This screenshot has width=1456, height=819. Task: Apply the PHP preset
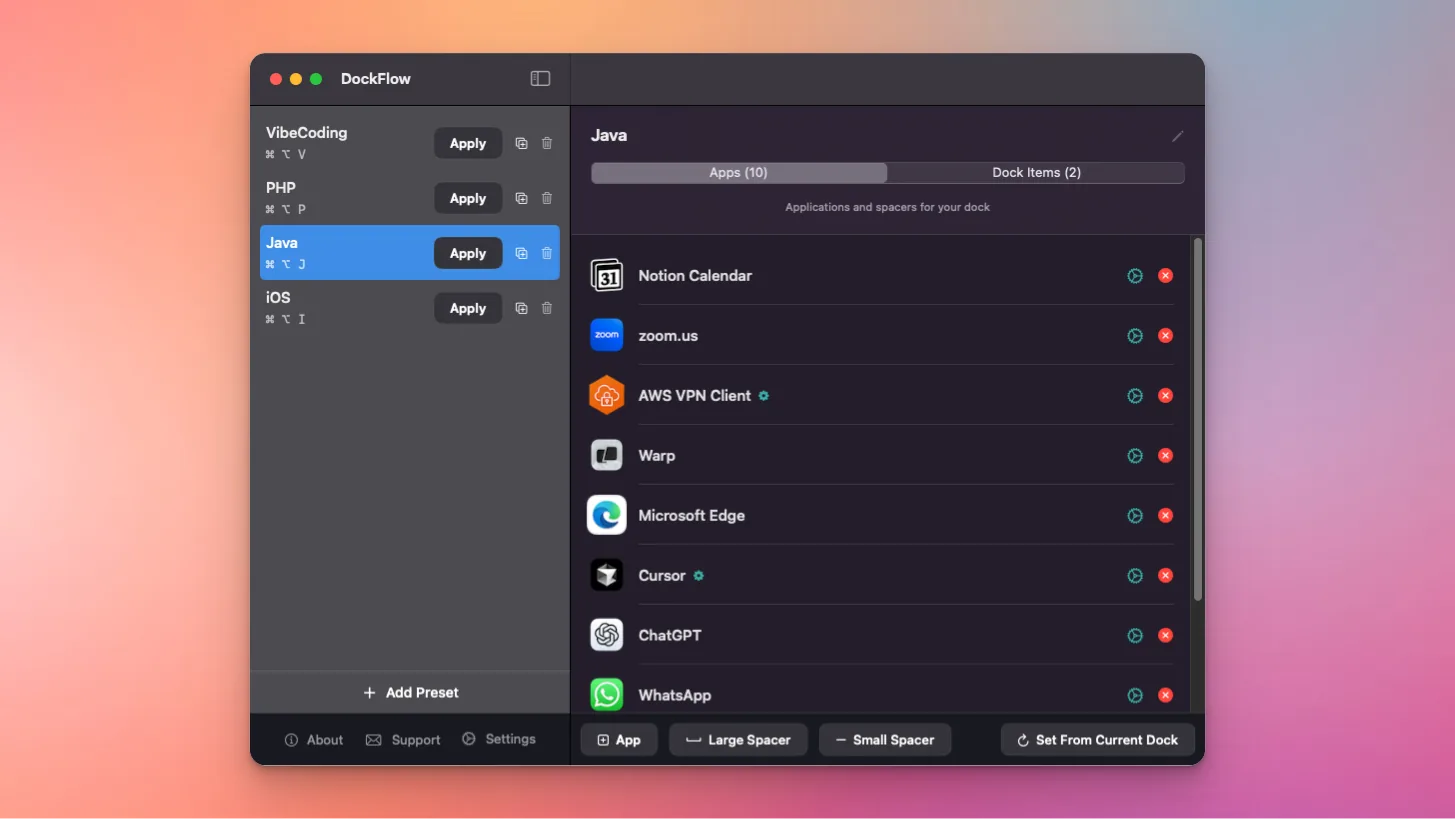coord(468,198)
